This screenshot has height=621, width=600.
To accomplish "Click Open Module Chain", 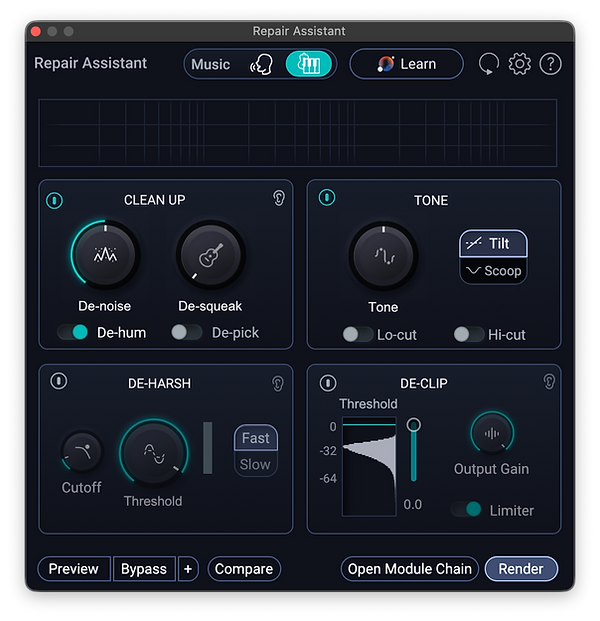I will pos(410,569).
